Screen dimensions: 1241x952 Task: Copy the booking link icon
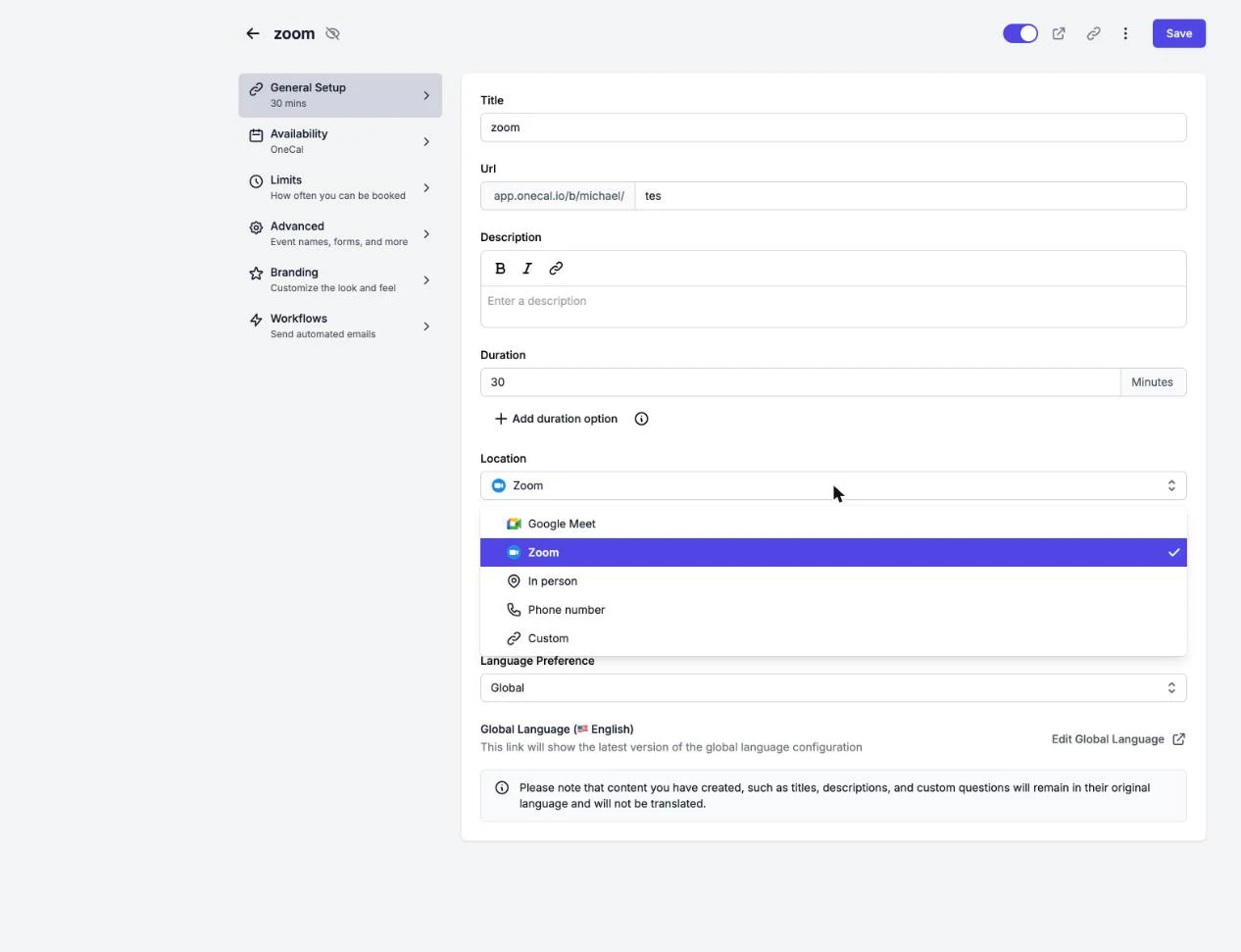click(1093, 33)
